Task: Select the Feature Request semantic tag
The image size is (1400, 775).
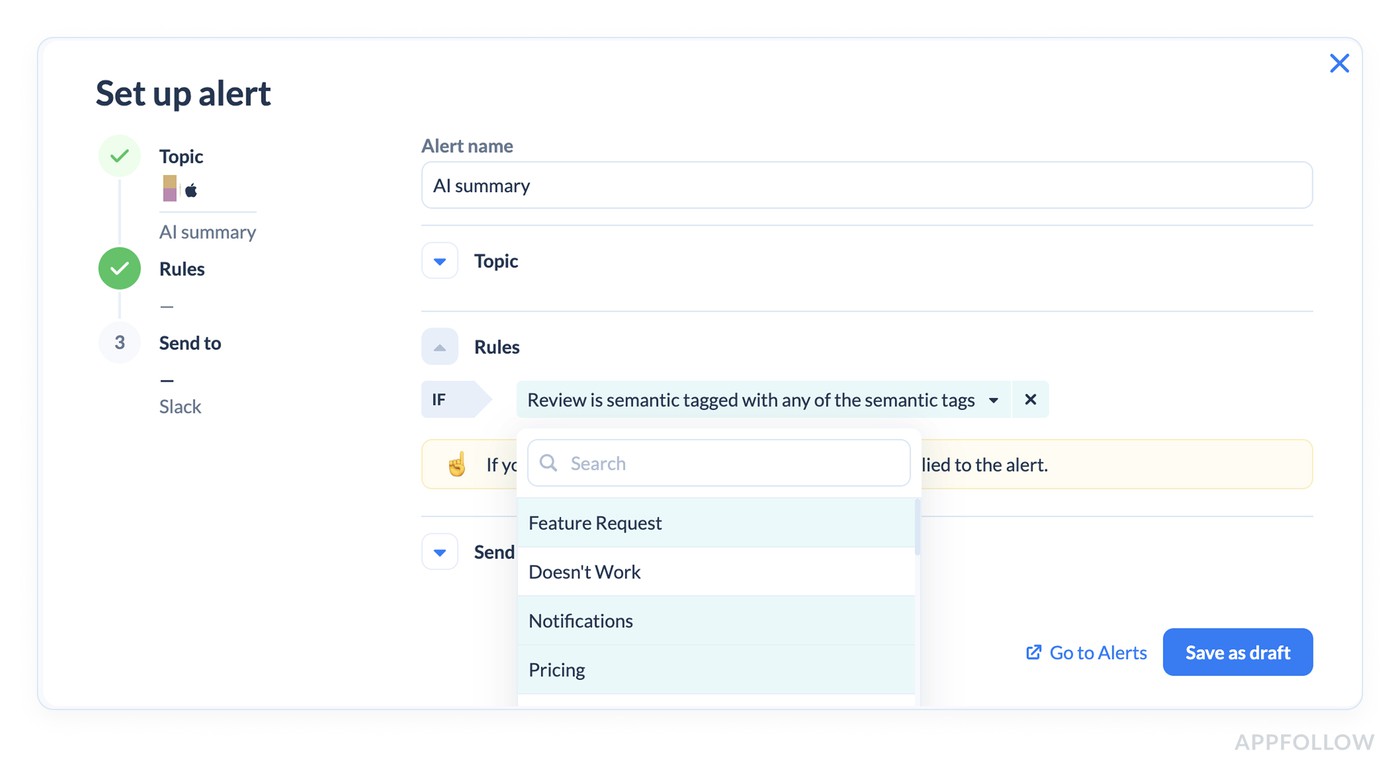Action: (595, 522)
